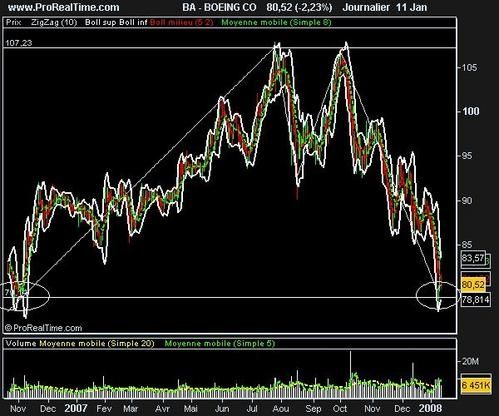Click the 90 price axis value

[467, 200]
